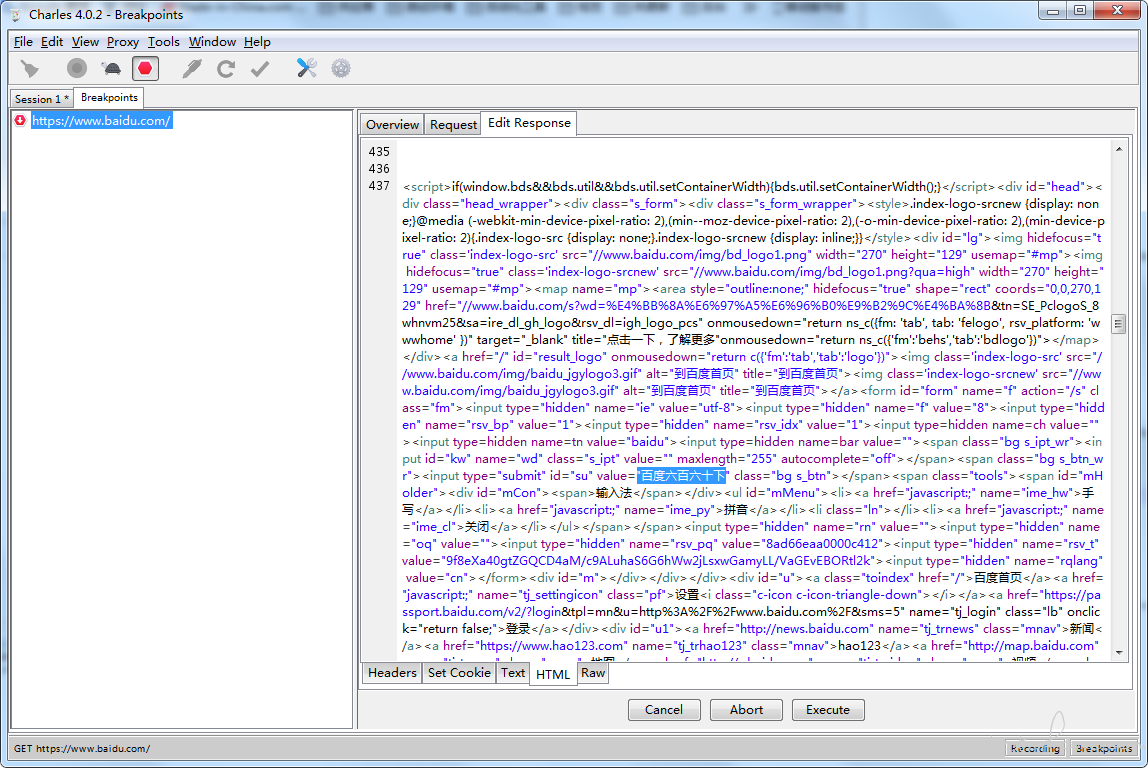Click the Cancel button
The image size is (1148, 768).
(664, 709)
